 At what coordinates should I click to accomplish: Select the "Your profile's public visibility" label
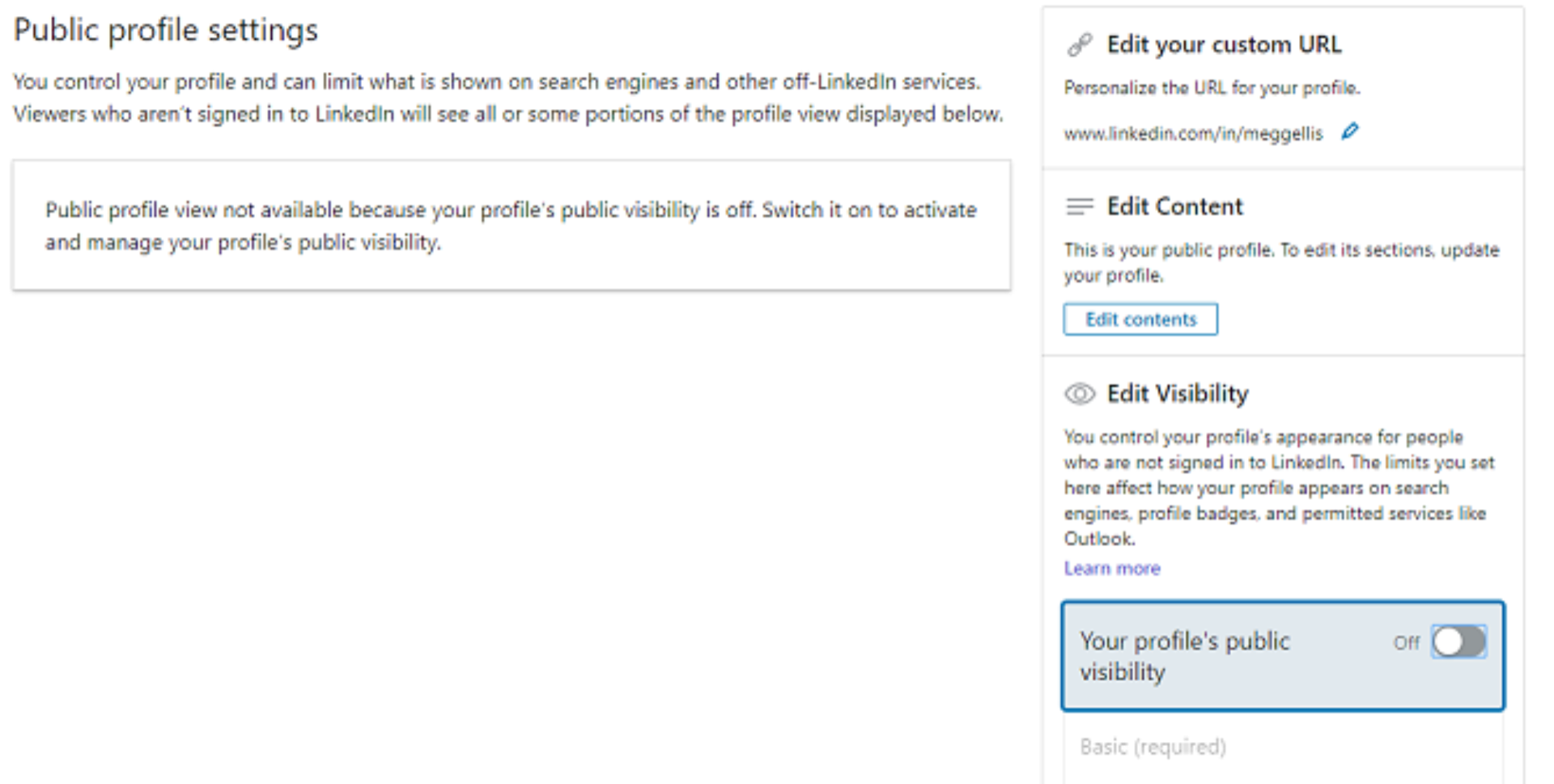1185,656
